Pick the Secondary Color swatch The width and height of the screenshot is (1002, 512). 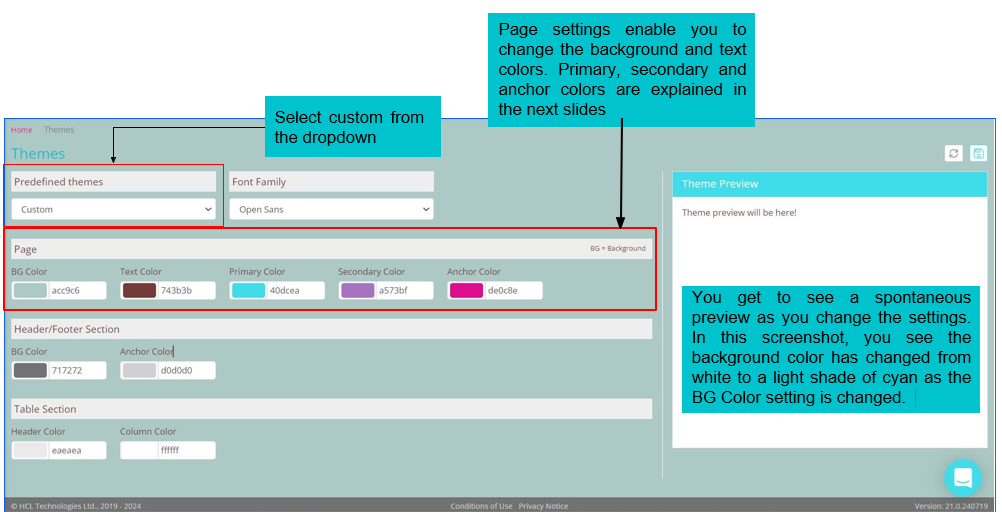click(357, 291)
